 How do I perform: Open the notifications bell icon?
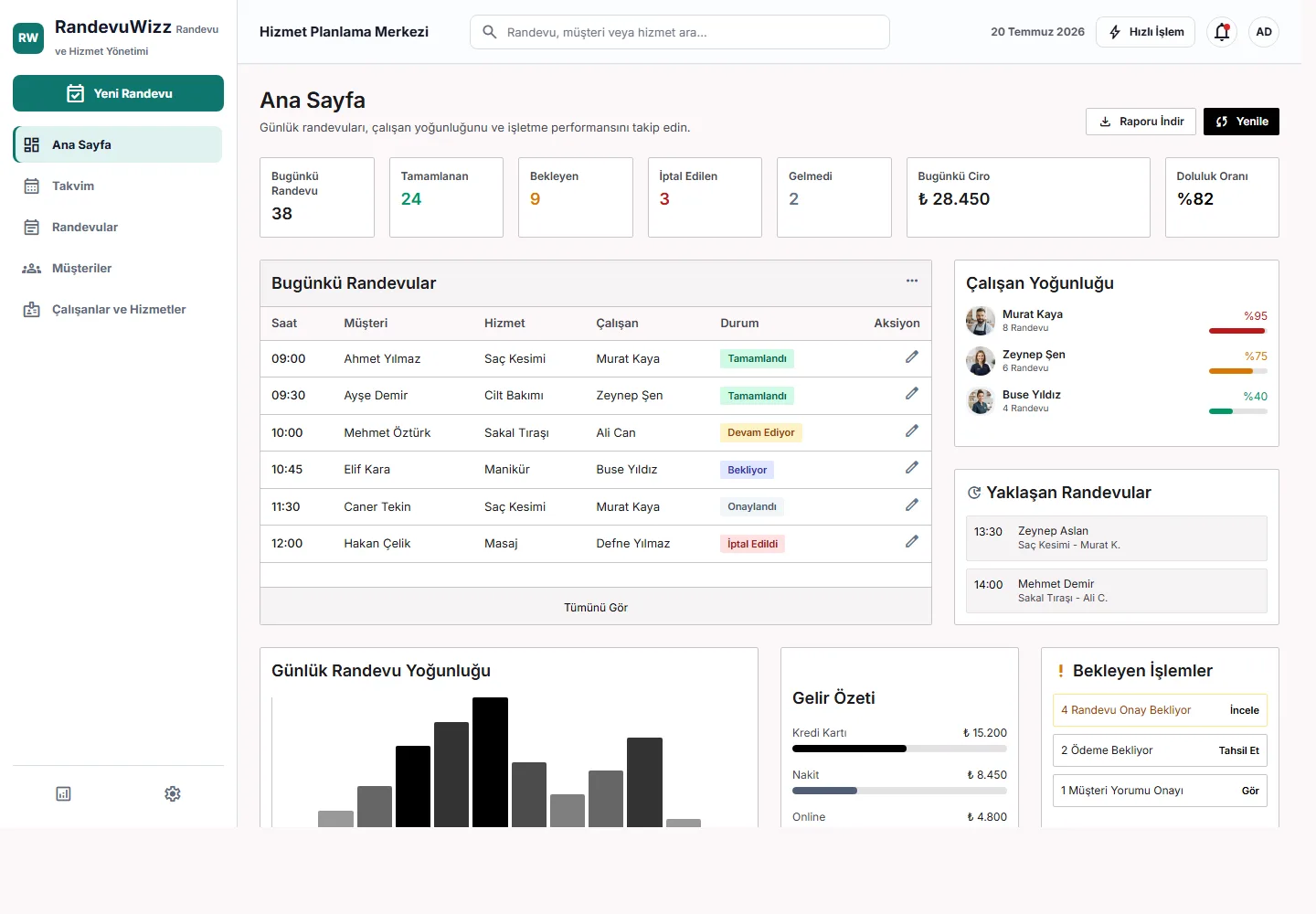click(x=1222, y=32)
